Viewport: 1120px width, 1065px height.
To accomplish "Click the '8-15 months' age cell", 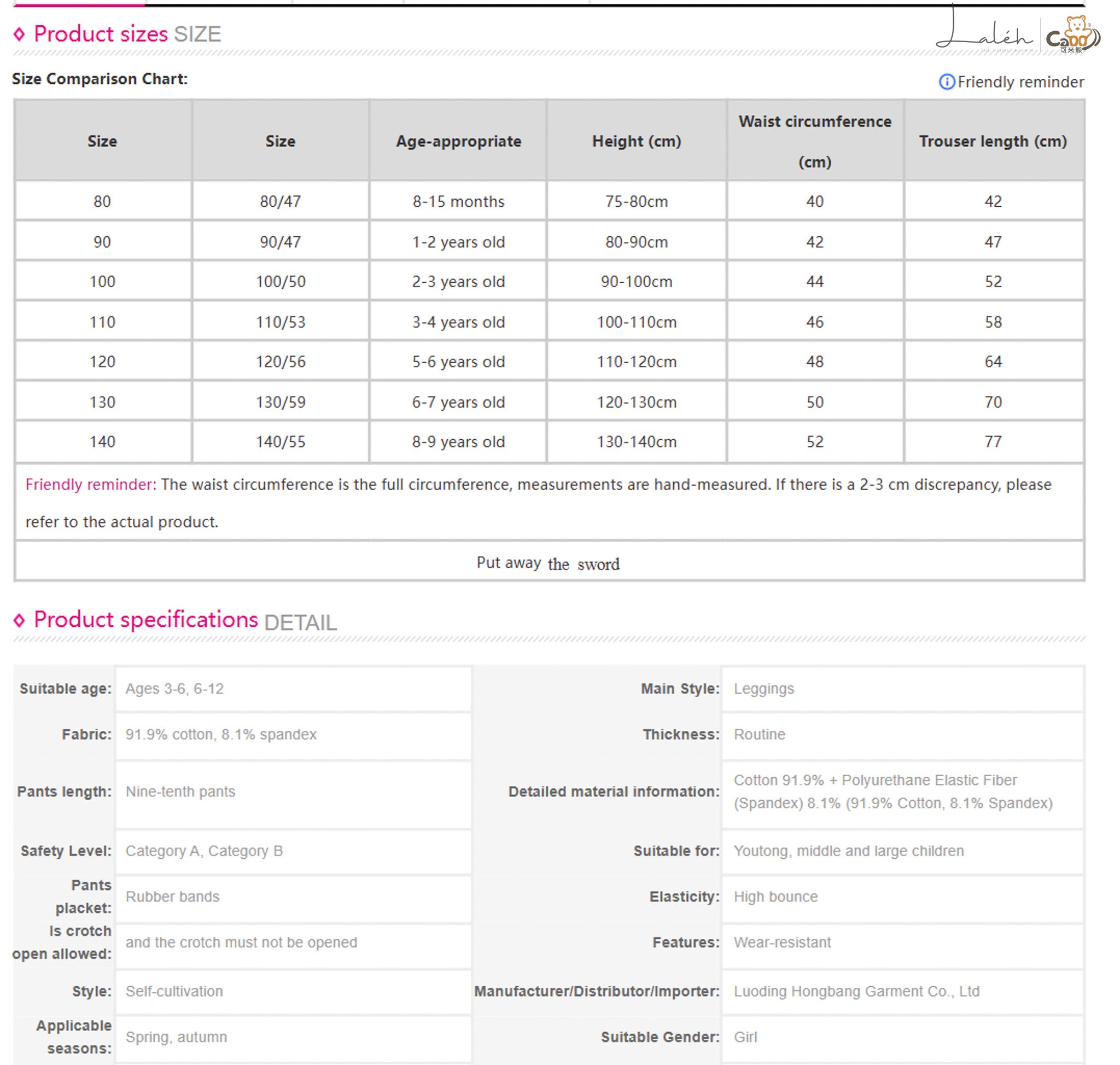I will coord(458,201).
